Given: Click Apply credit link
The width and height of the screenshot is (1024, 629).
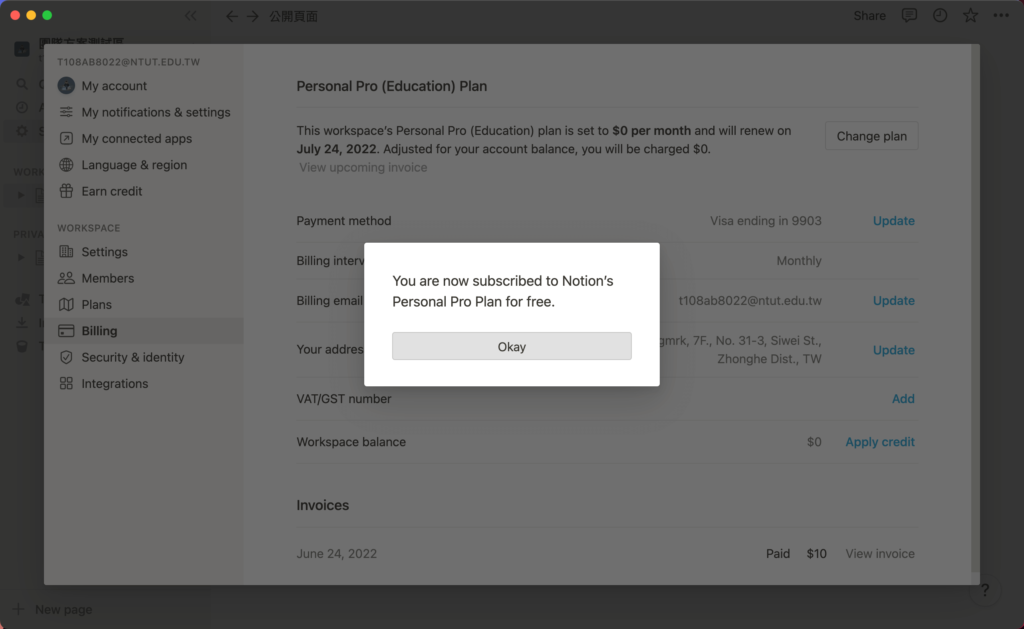Looking at the screenshot, I should (880, 442).
